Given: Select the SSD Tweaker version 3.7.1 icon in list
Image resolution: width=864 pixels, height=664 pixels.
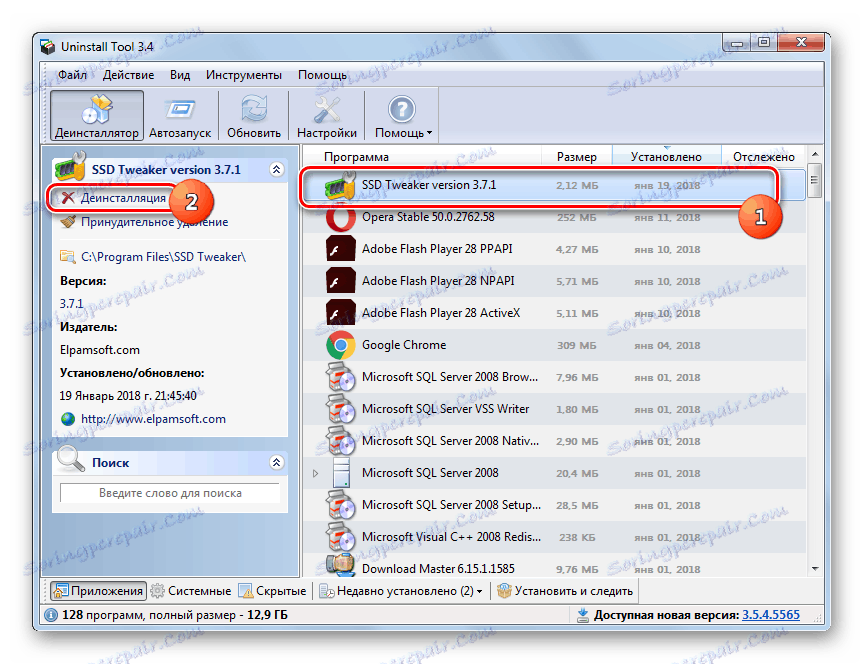Looking at the screenshot, I should [x=340, y=185].
